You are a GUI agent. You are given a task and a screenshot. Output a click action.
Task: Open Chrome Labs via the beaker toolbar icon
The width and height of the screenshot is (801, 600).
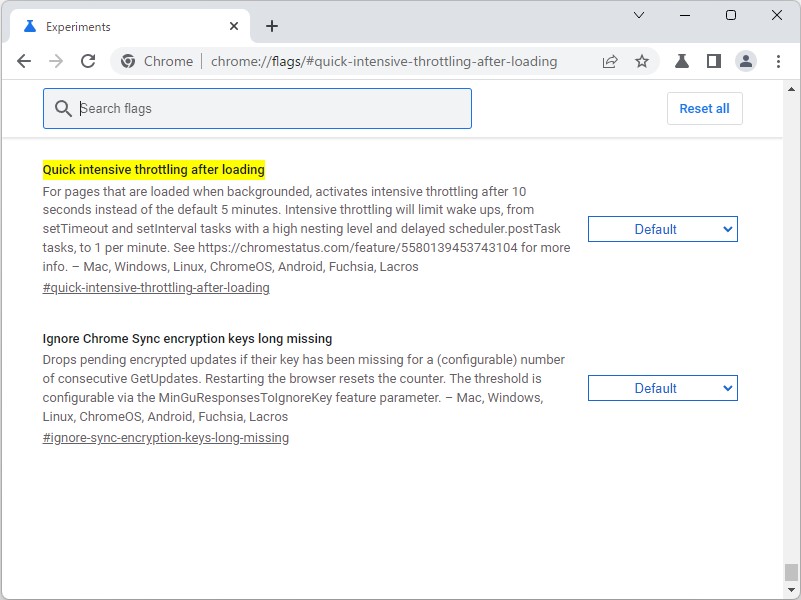pyautogui.click(x=680, y=60)
